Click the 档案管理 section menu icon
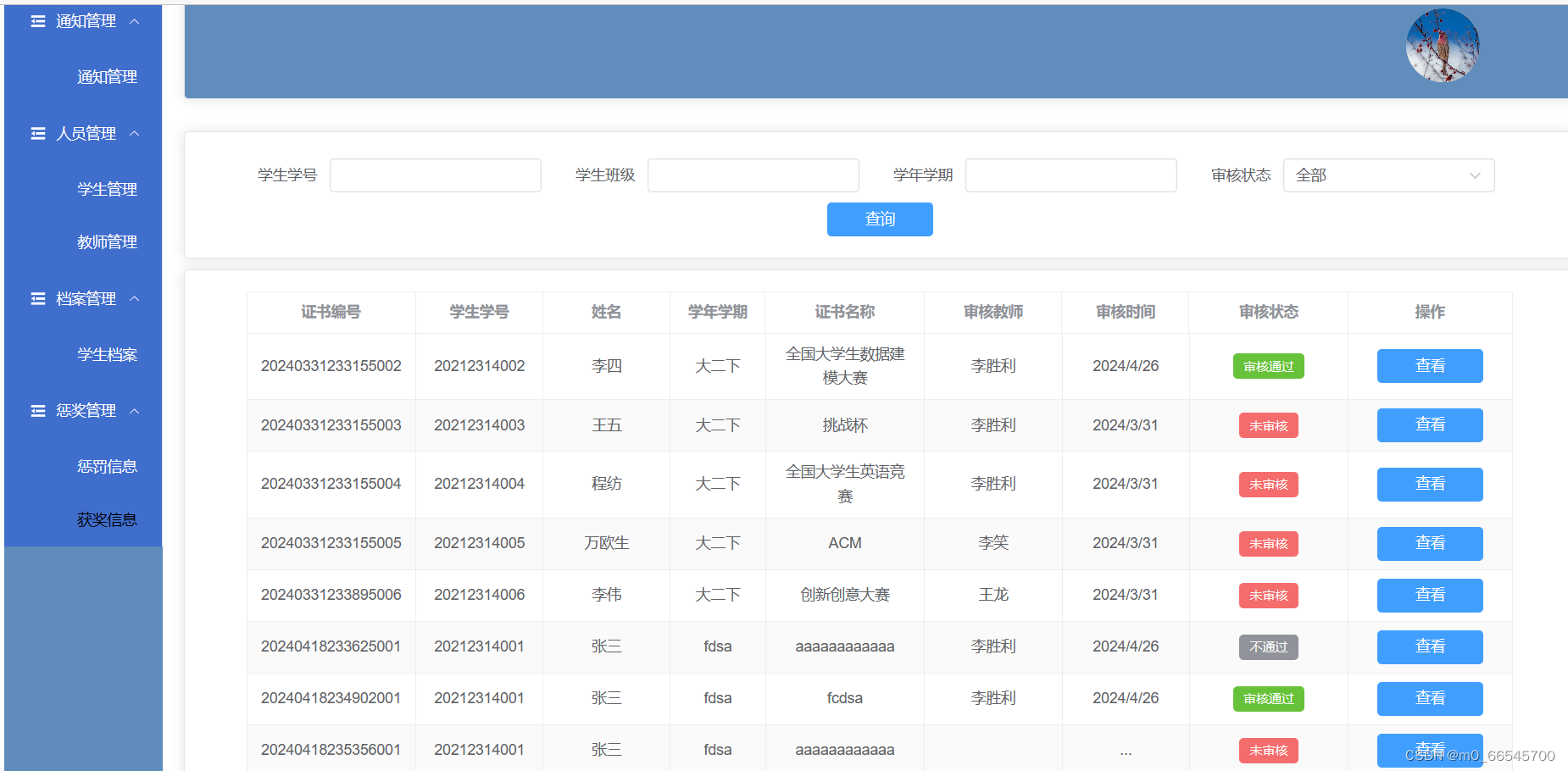1568x771 pixels. coord(38,298)
